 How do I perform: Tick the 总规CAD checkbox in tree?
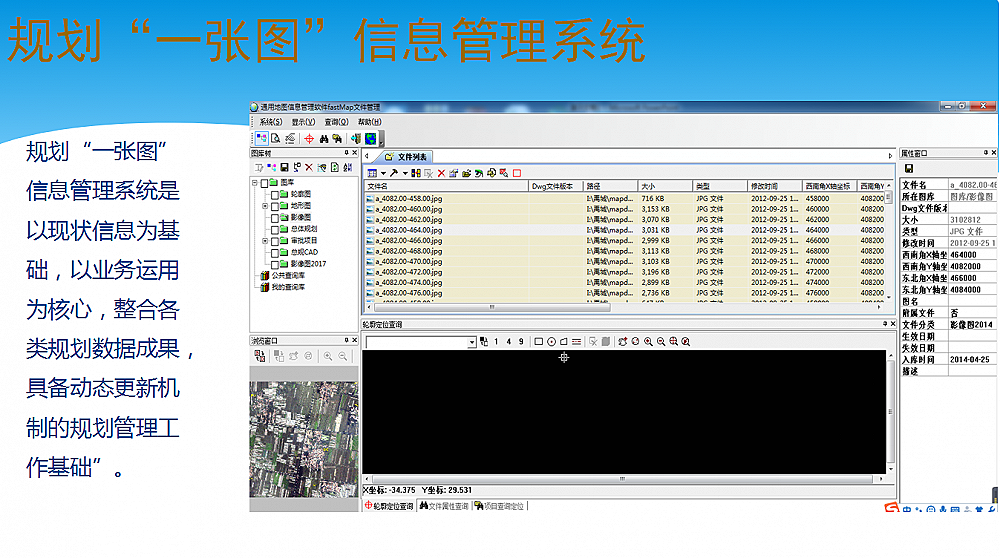click(275, 252)
